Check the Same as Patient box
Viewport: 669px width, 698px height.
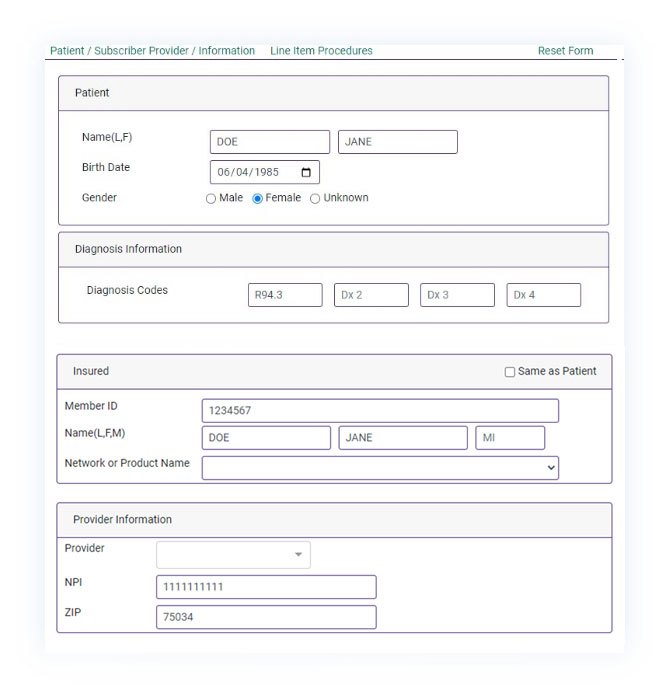tap(510, 372)
